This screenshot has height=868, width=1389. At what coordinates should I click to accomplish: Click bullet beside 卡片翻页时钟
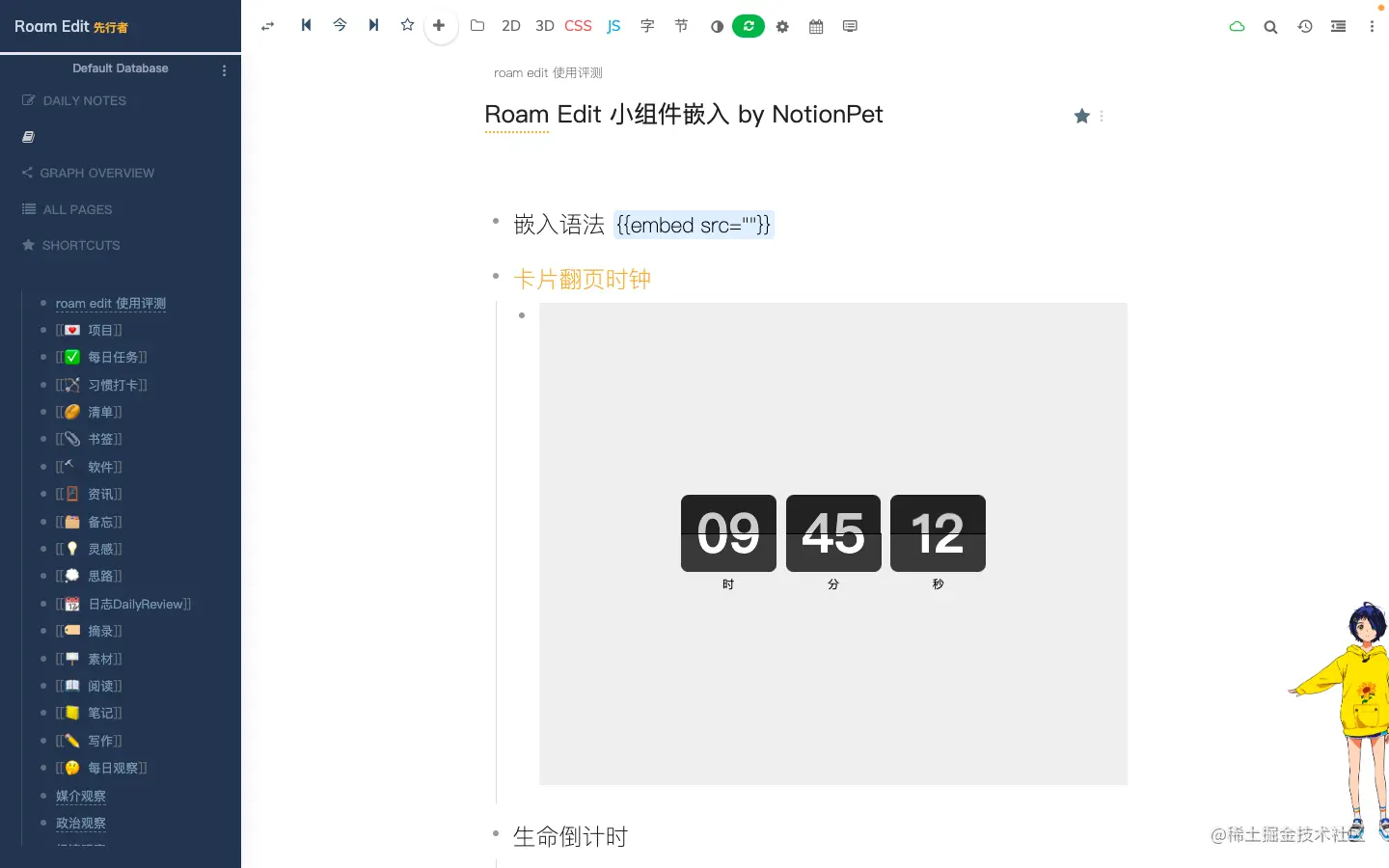point(496,276)
